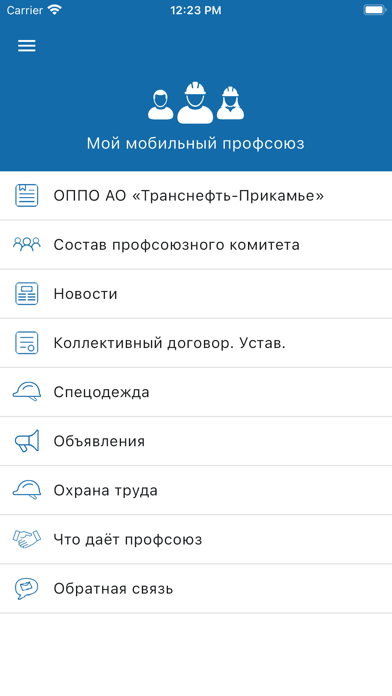This screenshot has height=696, width=392.
Task: Go to Новости section
Action: tap(196, 294)
